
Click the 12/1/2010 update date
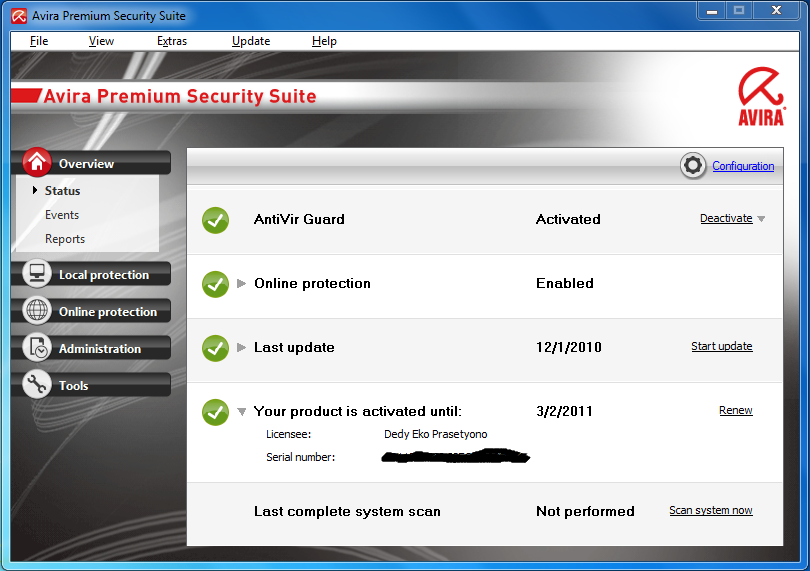point(569,347)
